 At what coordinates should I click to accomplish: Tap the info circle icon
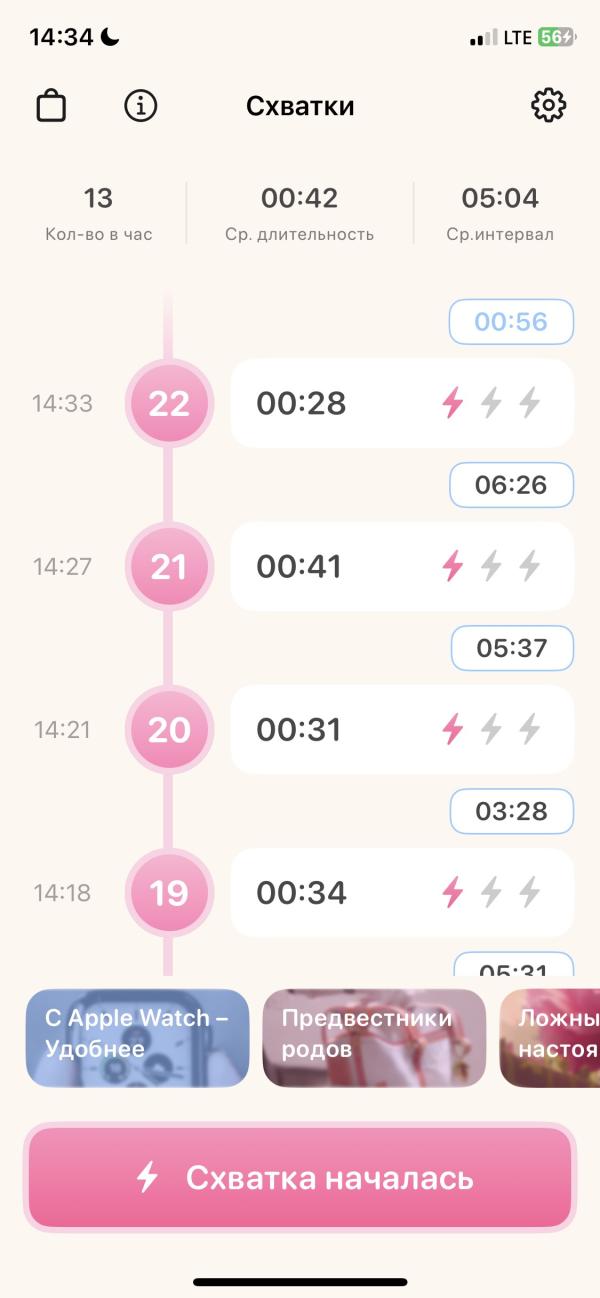141,105
